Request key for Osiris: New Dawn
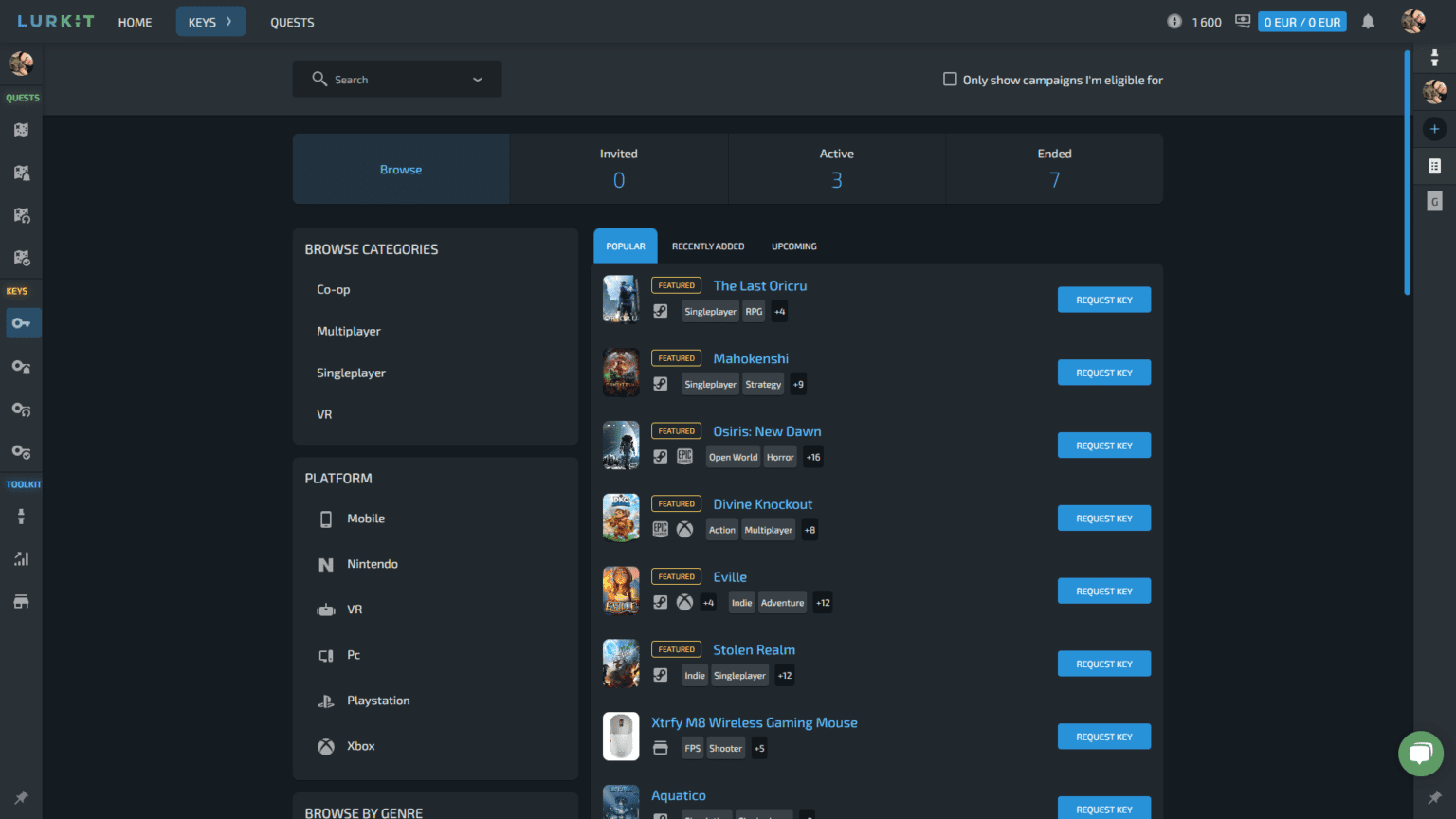The height and width of the screenshot is (819, 1456). [x=1104, y=446]
